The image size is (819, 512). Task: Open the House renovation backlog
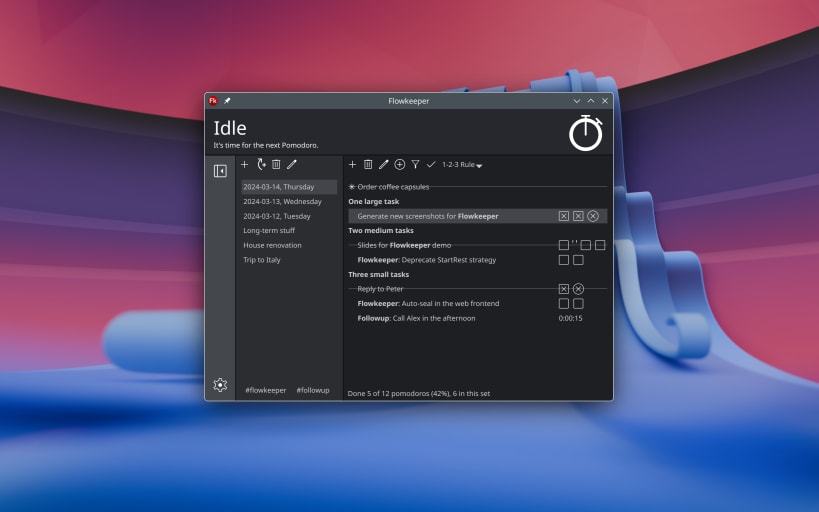[289, 245]
